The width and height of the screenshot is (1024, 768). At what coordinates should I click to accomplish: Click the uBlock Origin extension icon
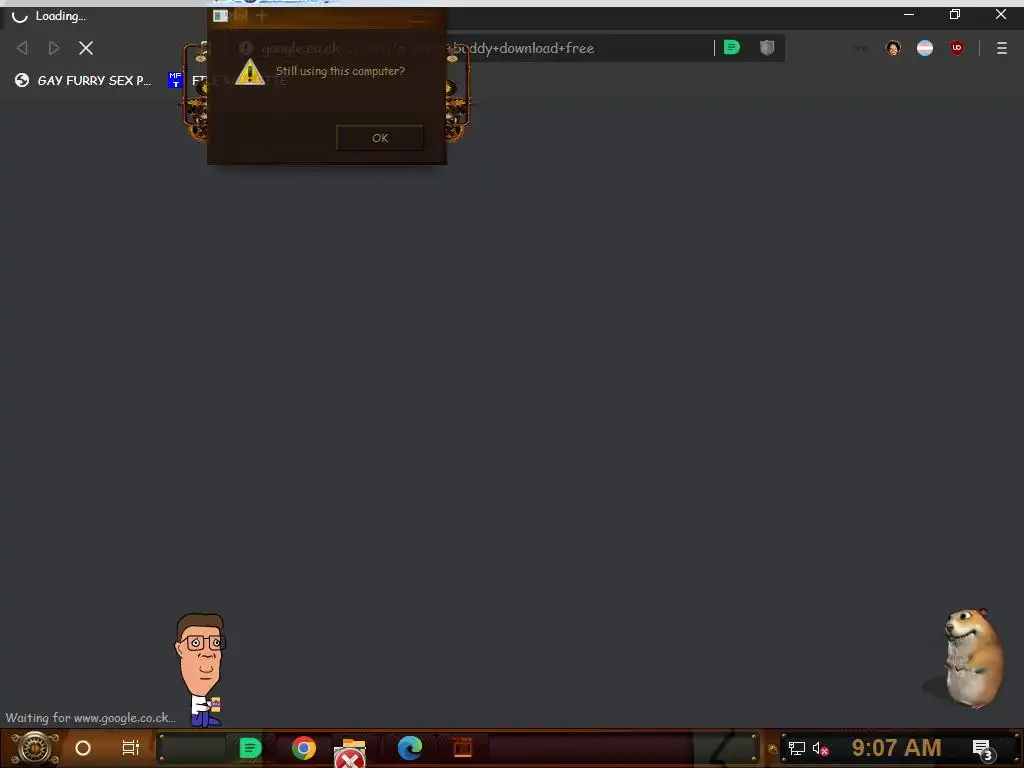[x=957, y=48]
